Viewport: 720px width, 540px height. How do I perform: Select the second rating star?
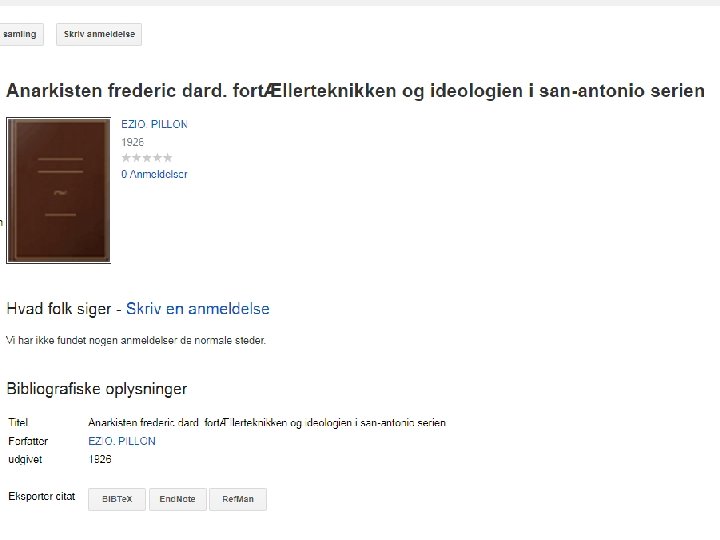[x=136, y=158]
